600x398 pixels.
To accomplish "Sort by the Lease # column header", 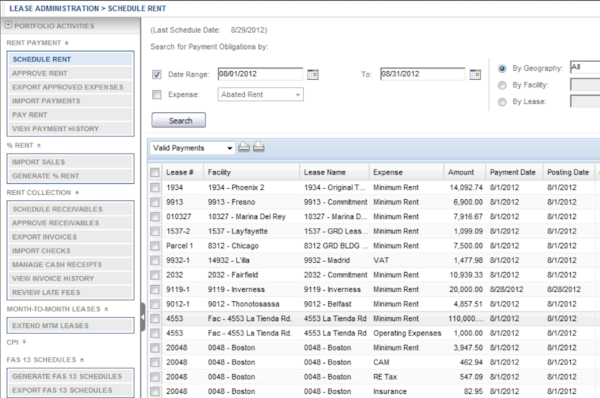I will click(x=183, y=172).
